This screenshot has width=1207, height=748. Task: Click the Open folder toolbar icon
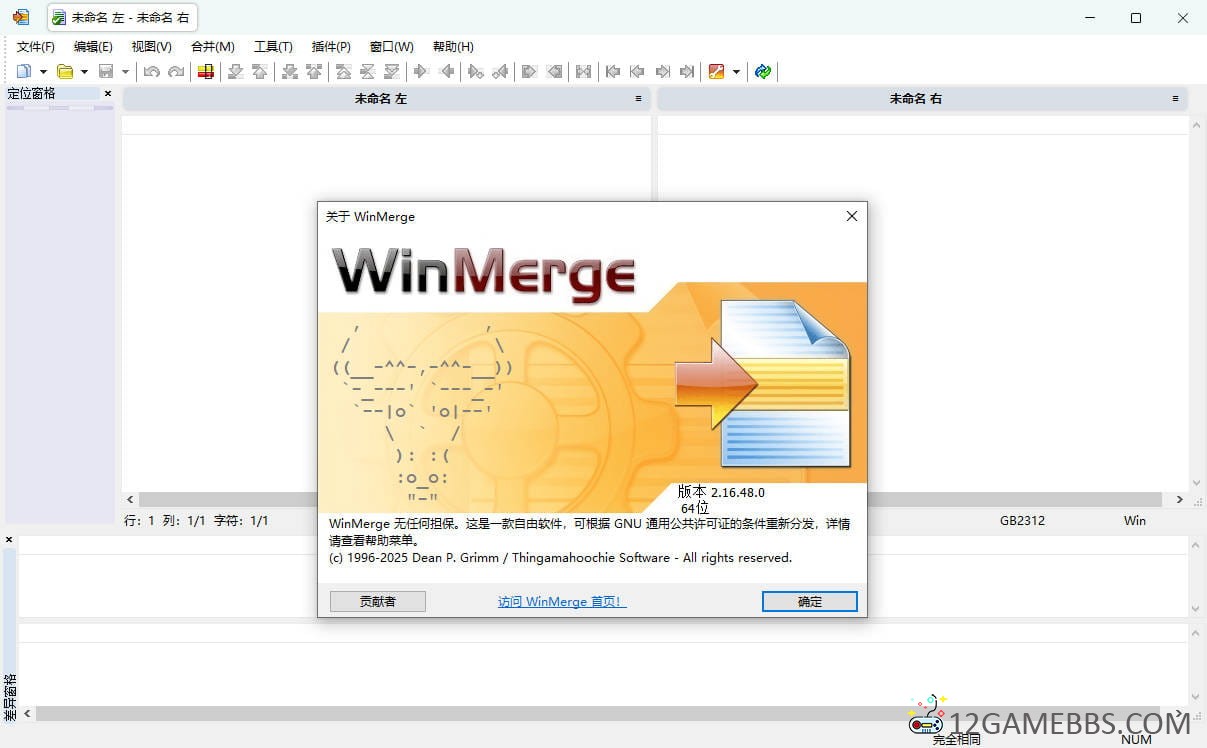pyautogui.click(x=65, y=71)
